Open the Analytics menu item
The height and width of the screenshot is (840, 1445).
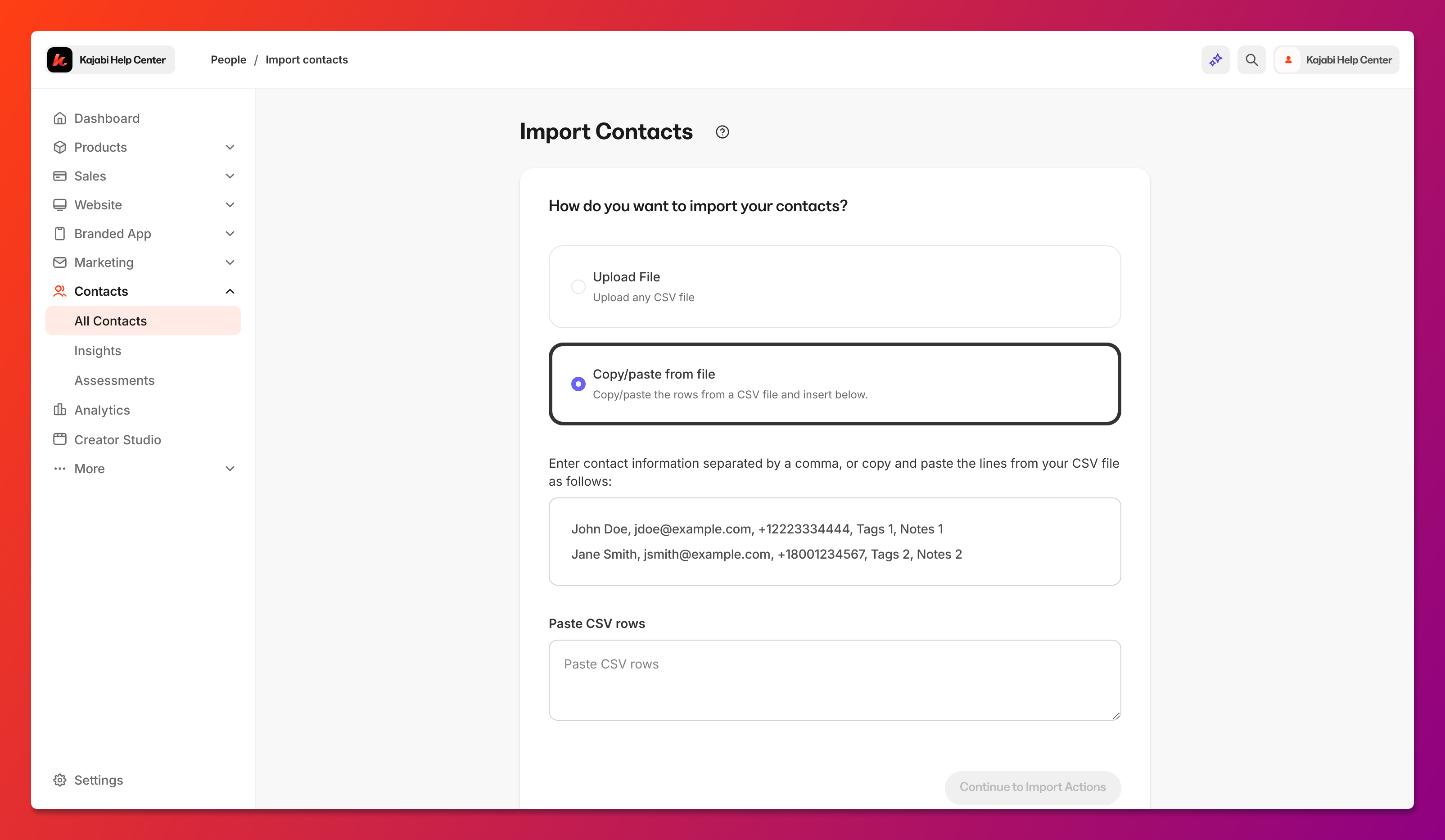tap(143, 409)
